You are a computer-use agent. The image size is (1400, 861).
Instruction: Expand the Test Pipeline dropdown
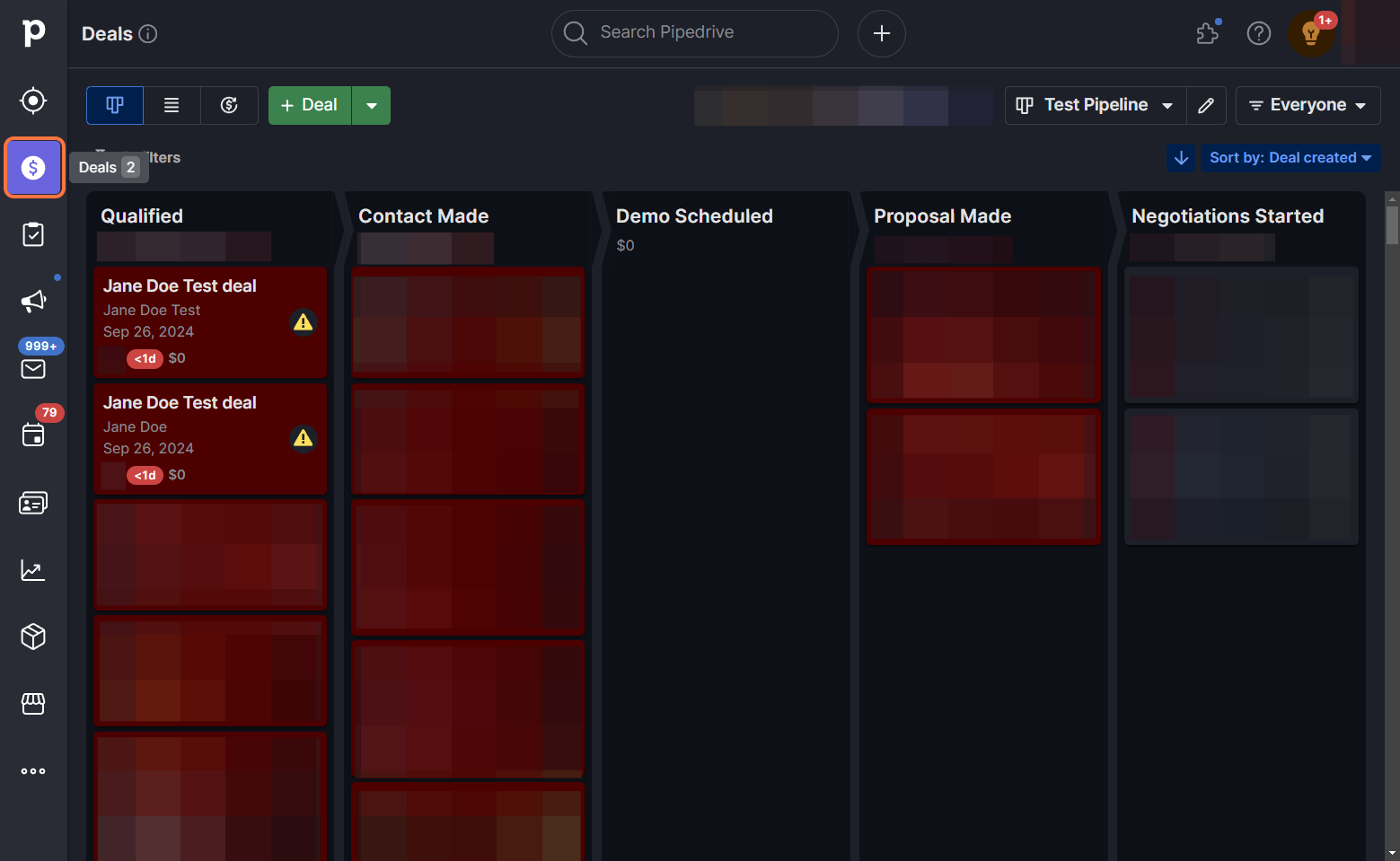pyautogui.click(x=1095, y=105)
